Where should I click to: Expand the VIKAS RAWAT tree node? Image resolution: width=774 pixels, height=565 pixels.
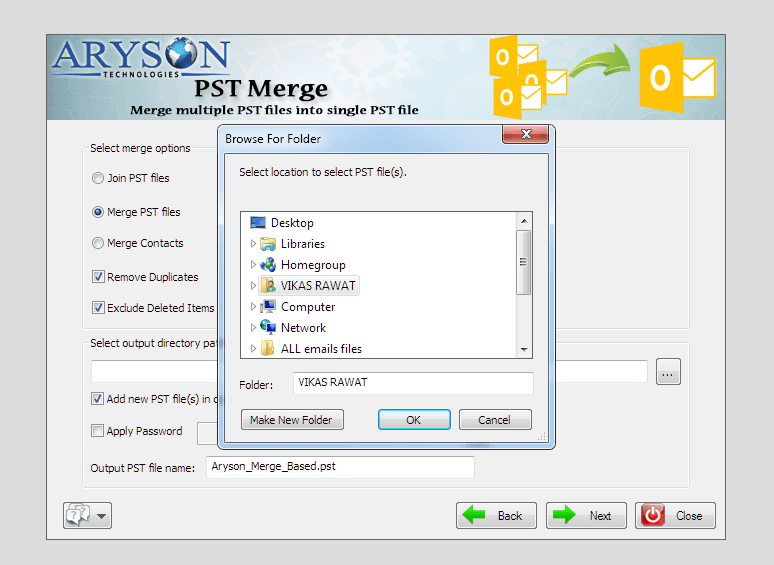253,286
